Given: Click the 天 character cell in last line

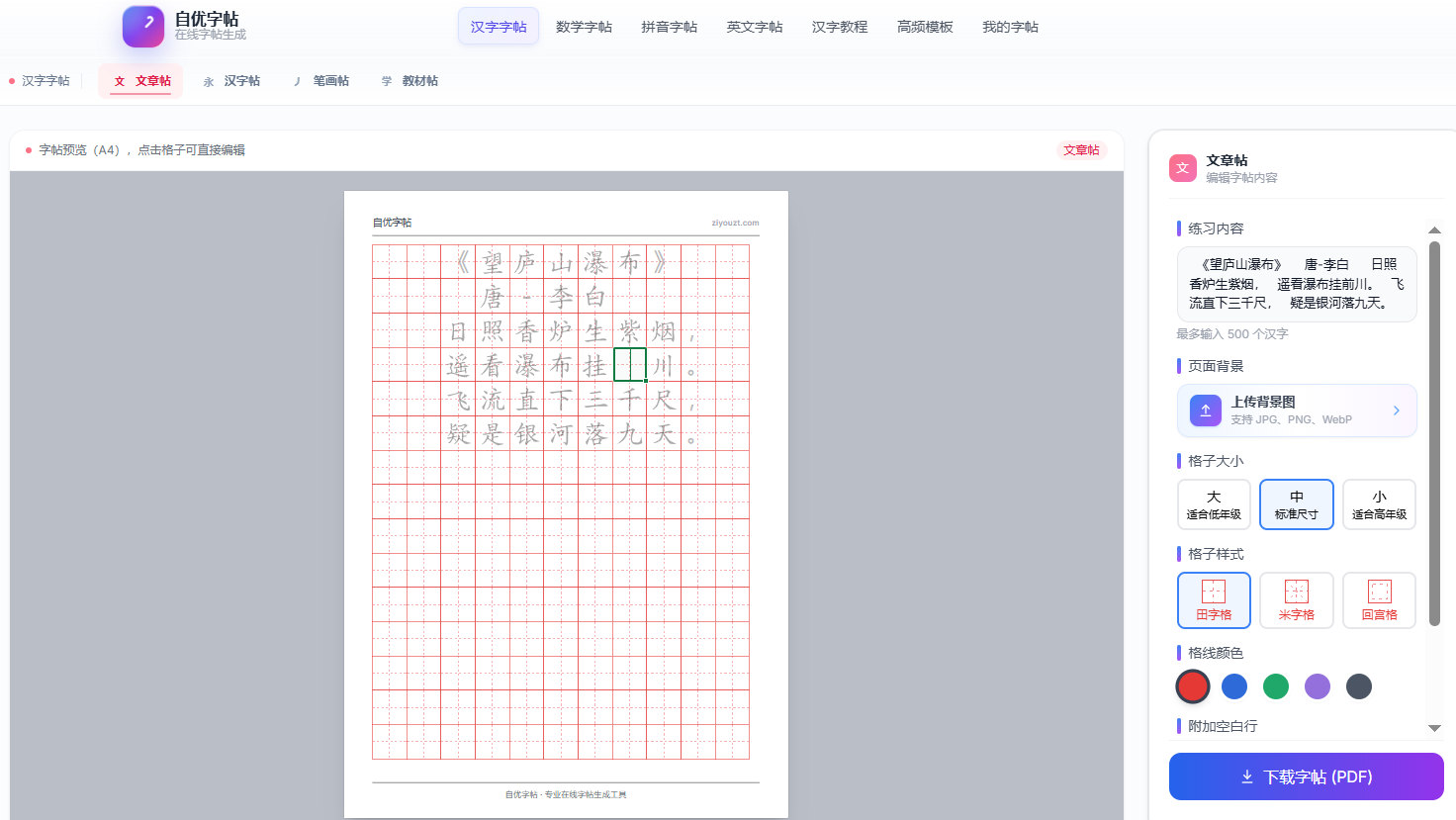Looking at the screenshot, I should (x=664, y=433).
